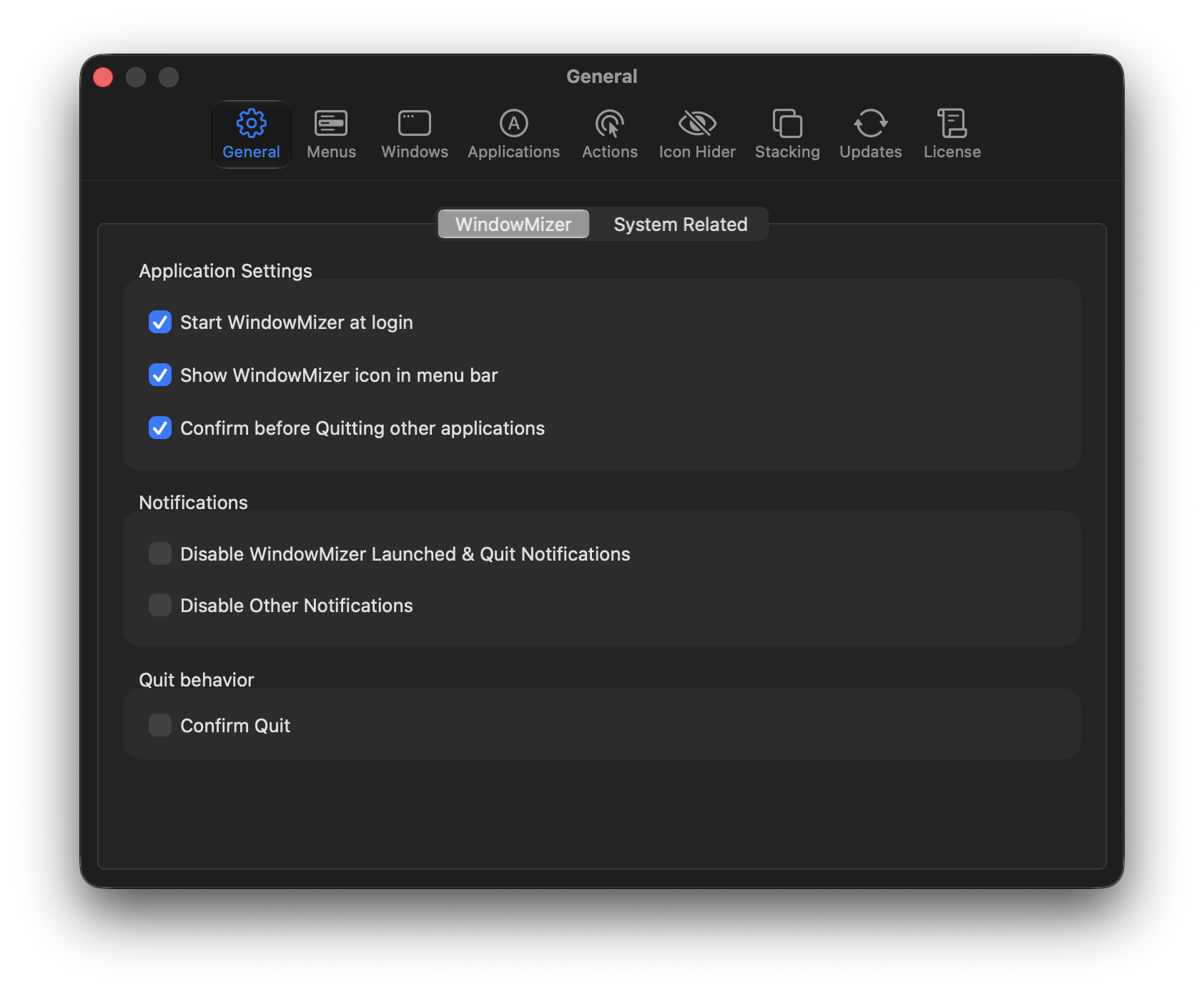Click the Notifications section heading

pyautogui.click(x=193, y=503)
